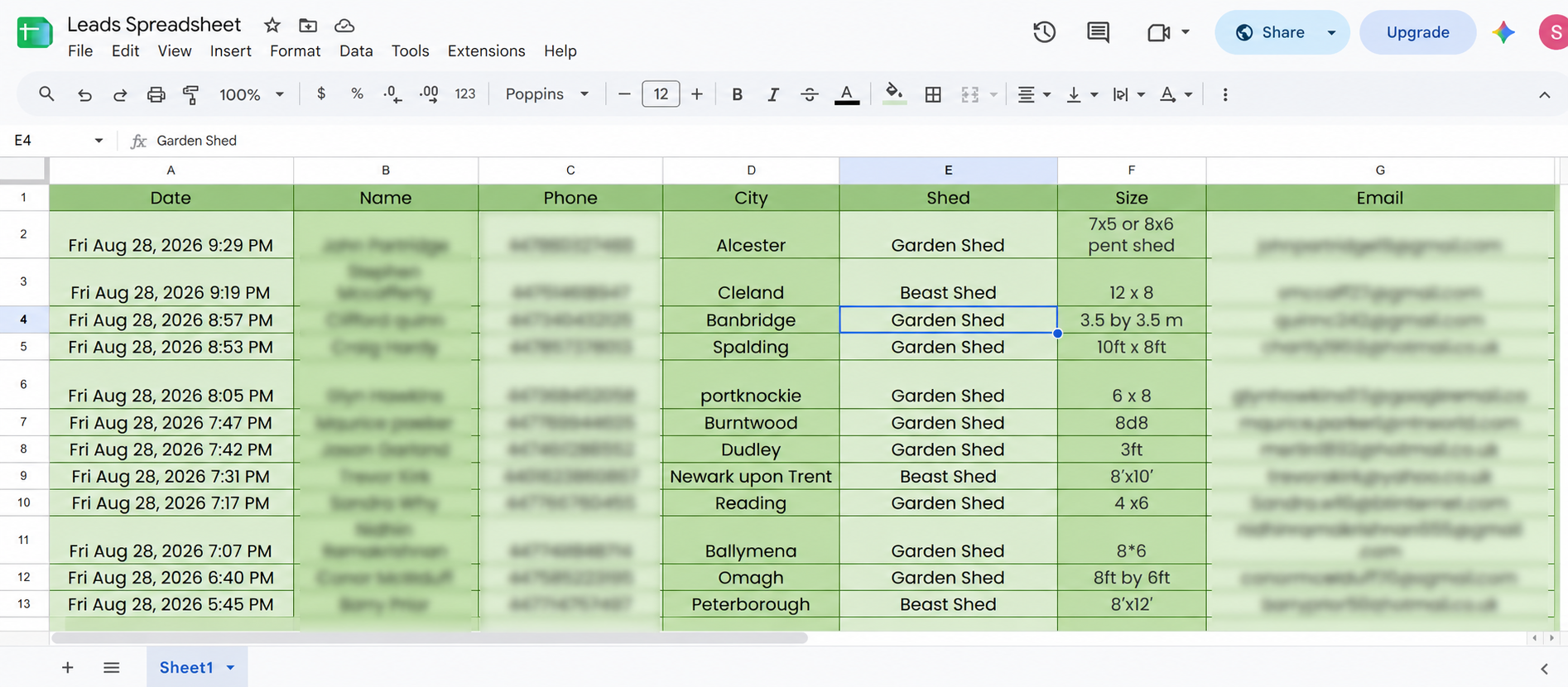Open the text color picker

pyautogui.click(x=846, y=94)
